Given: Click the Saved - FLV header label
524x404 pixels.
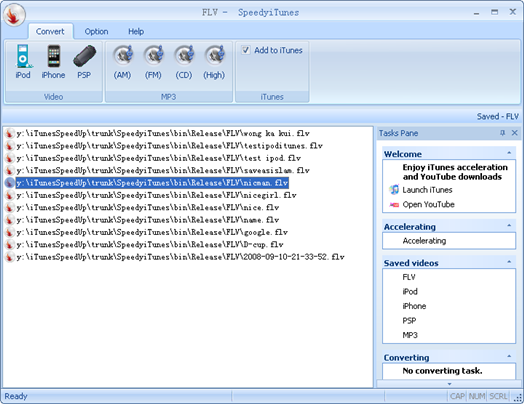Looking at the screenshot, I should [x=498, y=117].
